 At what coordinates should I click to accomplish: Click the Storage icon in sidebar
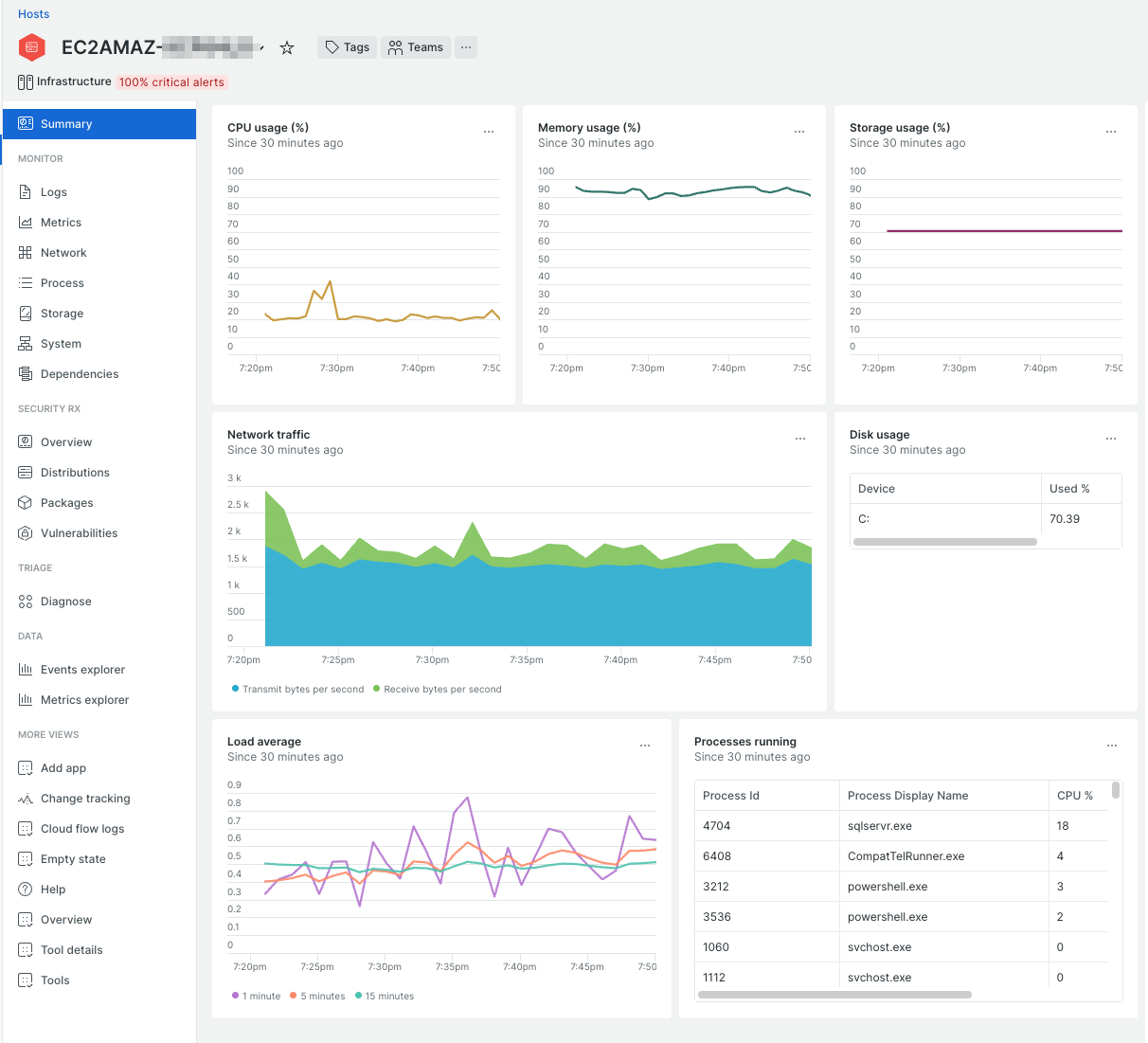click(26, 314)
